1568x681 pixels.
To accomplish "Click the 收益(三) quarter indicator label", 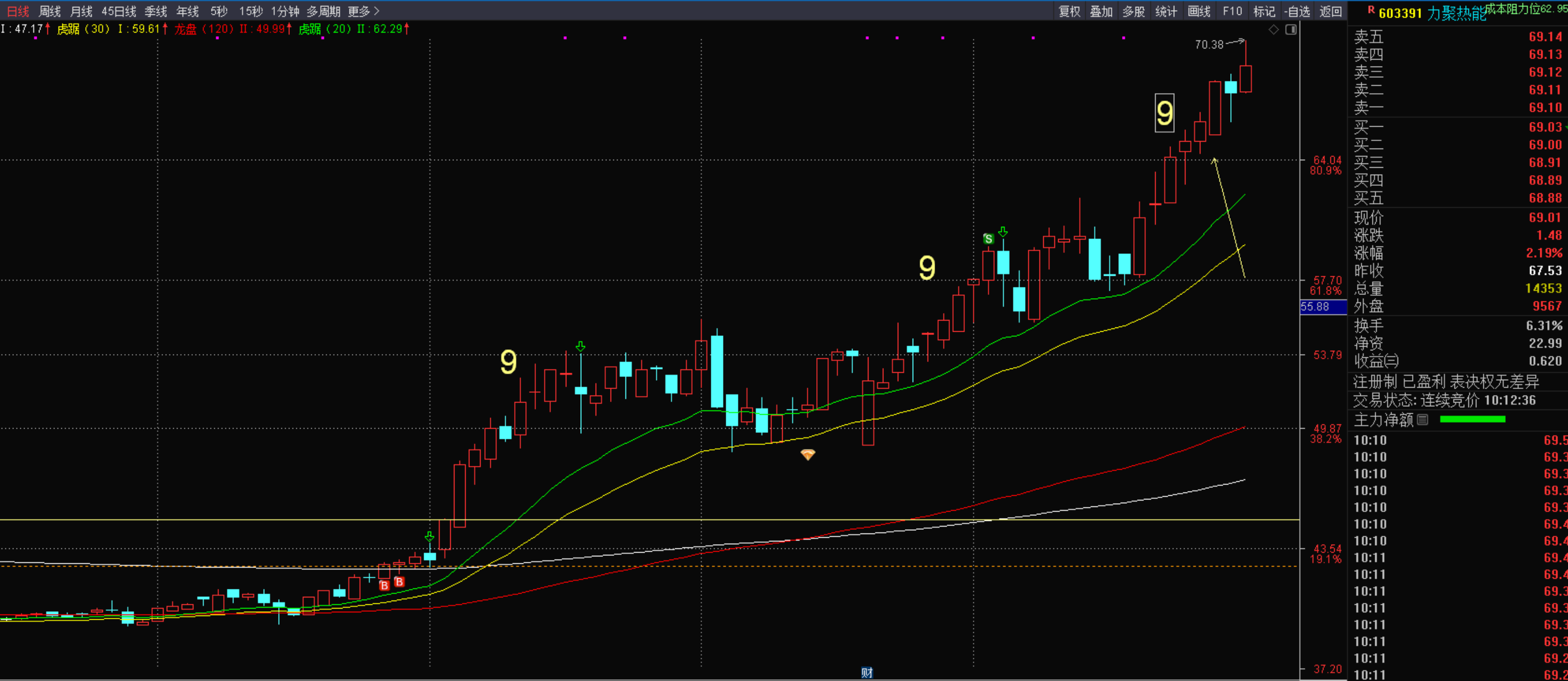I will coord(1376,361).
